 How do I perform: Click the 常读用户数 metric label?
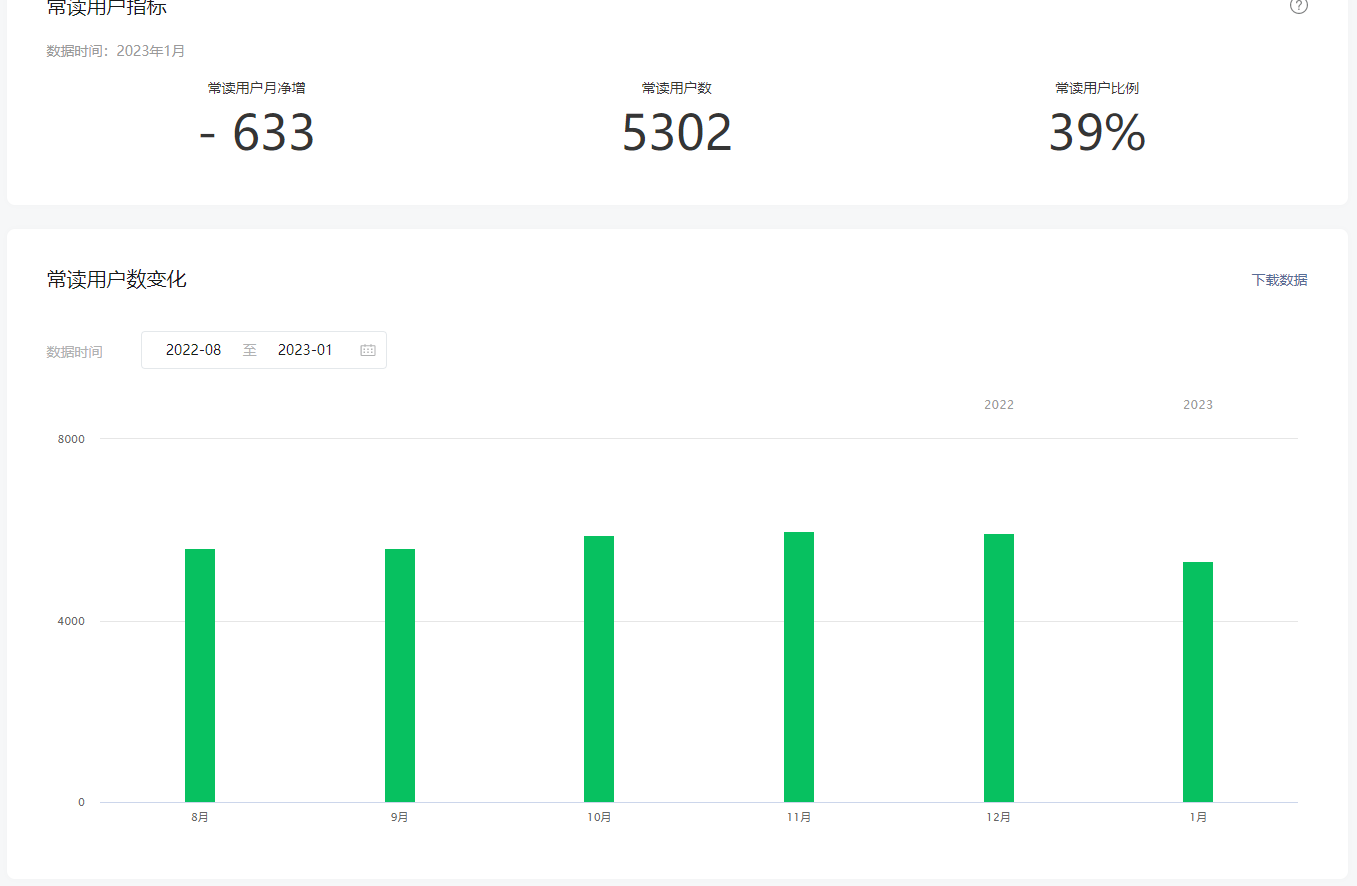click(x=677, y=88)
